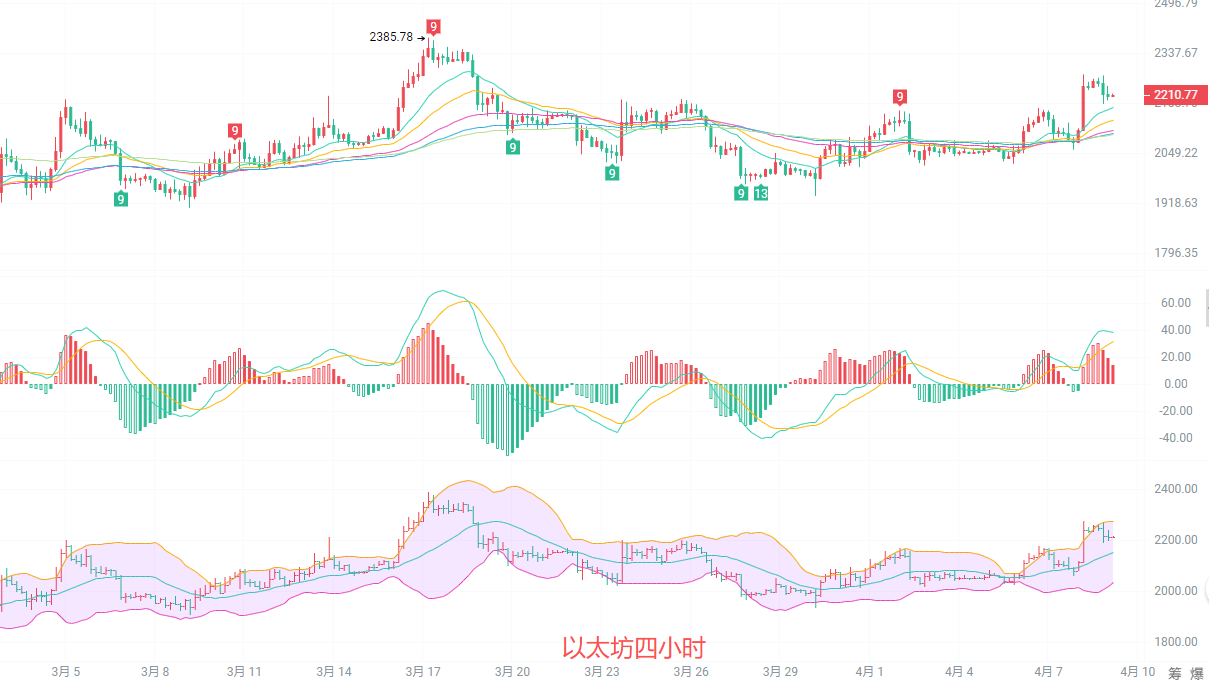Click the 2400.00 Bollinger axis label

tap(1177, 489)
